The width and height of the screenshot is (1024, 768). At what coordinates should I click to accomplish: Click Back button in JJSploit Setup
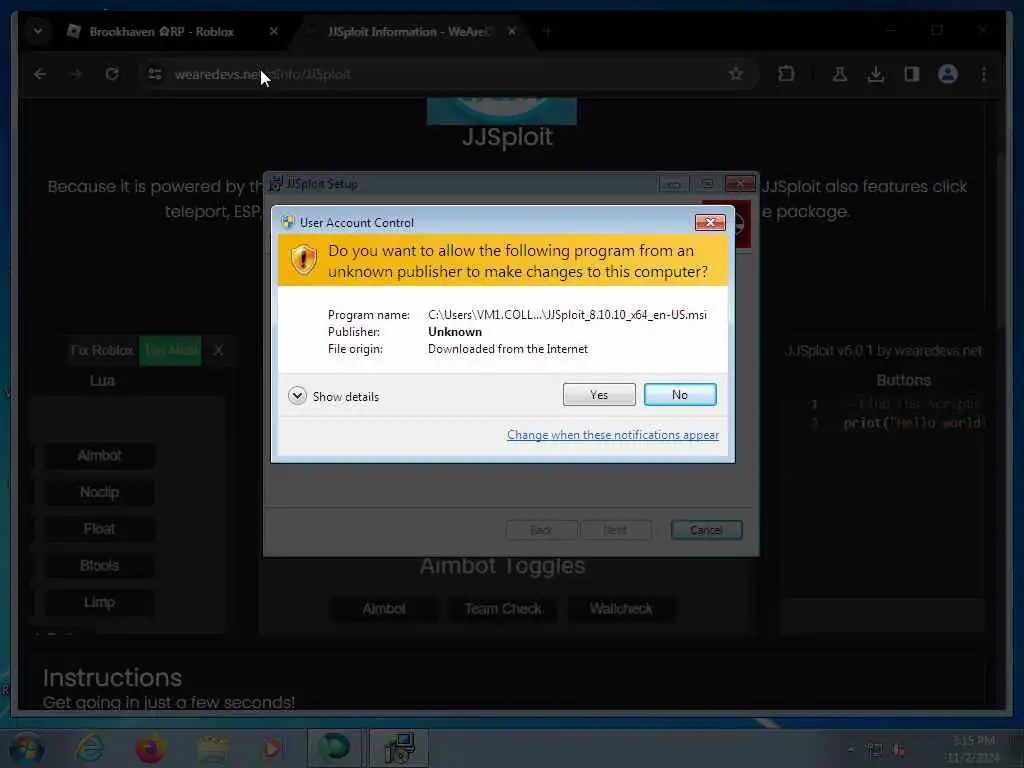(x=541, y=530)
